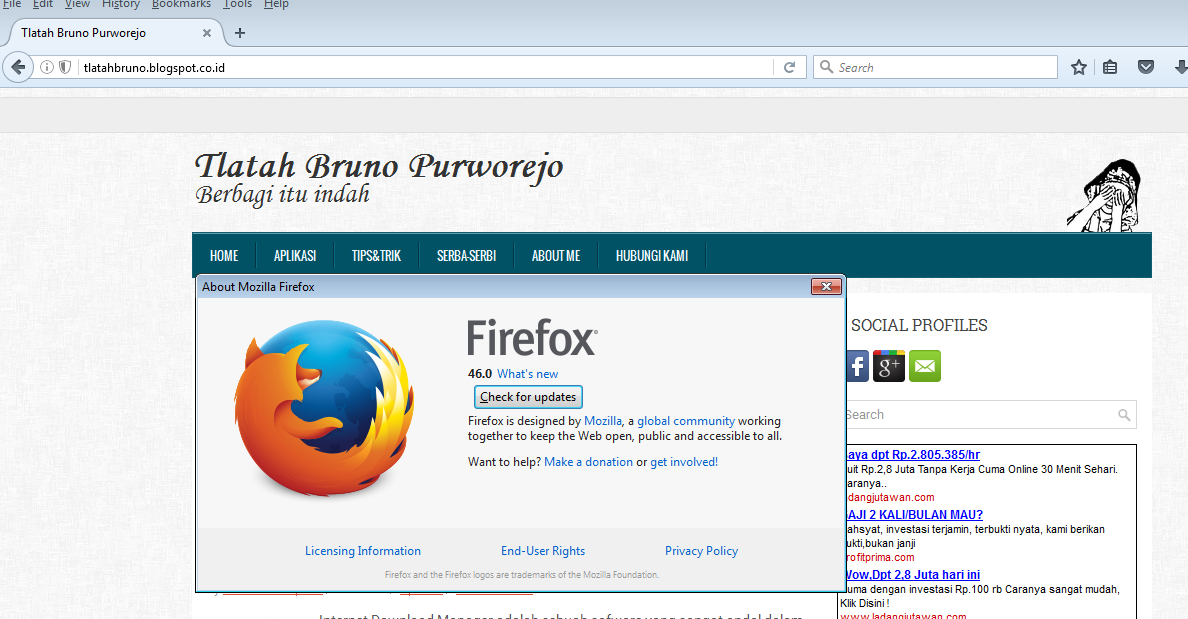1188x619 pixels.
Task: Open the File menu
Action: (11, 5)
